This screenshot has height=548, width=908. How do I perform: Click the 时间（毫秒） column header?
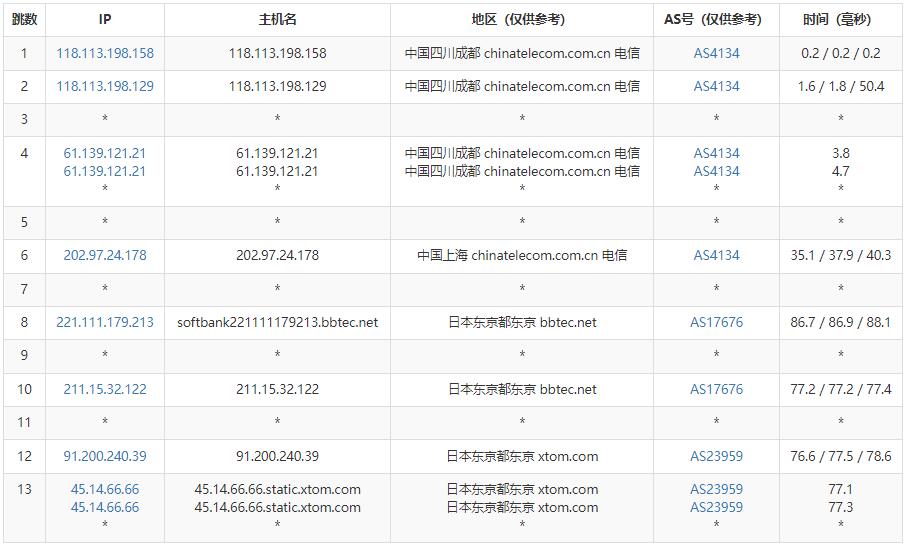(840, 20)
